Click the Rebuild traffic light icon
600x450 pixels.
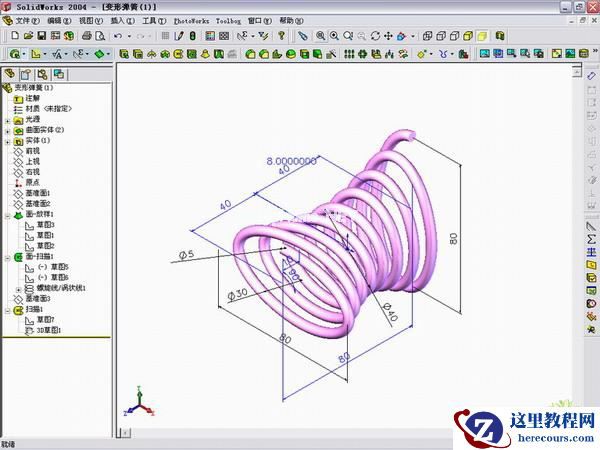click(192, 36)
